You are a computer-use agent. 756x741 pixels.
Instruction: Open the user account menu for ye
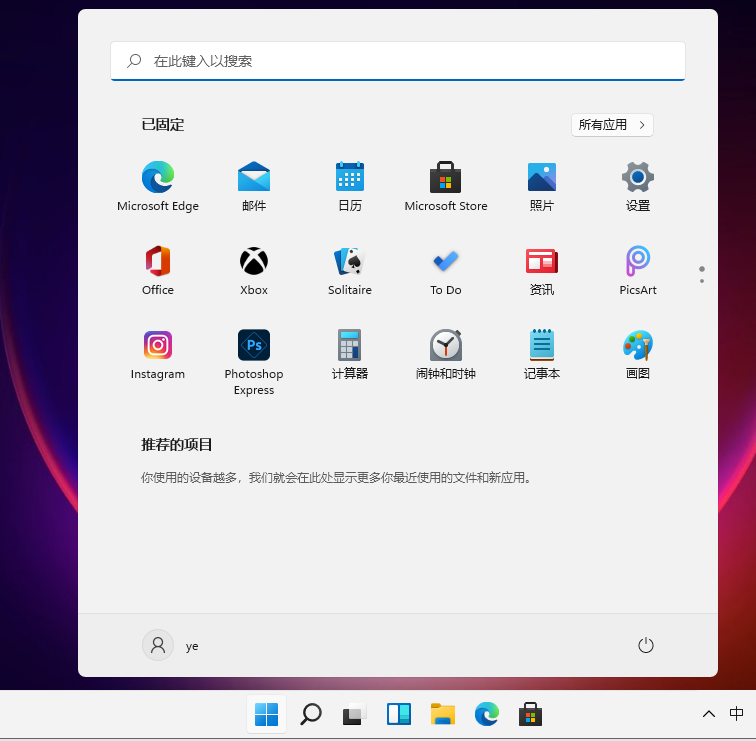coord(171,646)
